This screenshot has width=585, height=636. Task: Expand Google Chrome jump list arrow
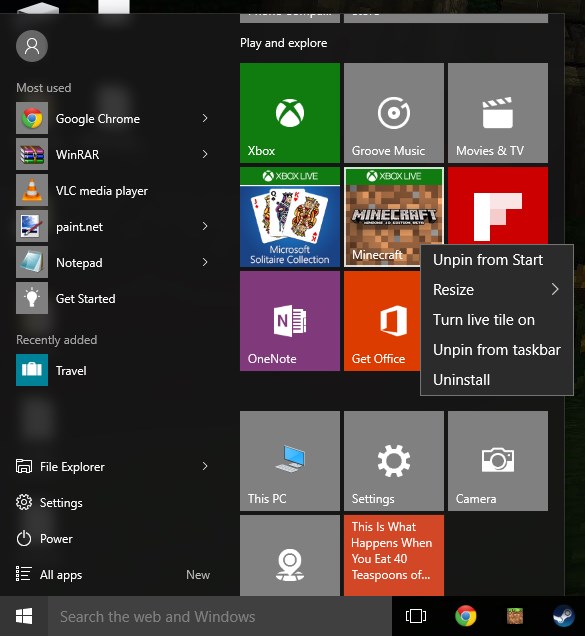[205, 118]
